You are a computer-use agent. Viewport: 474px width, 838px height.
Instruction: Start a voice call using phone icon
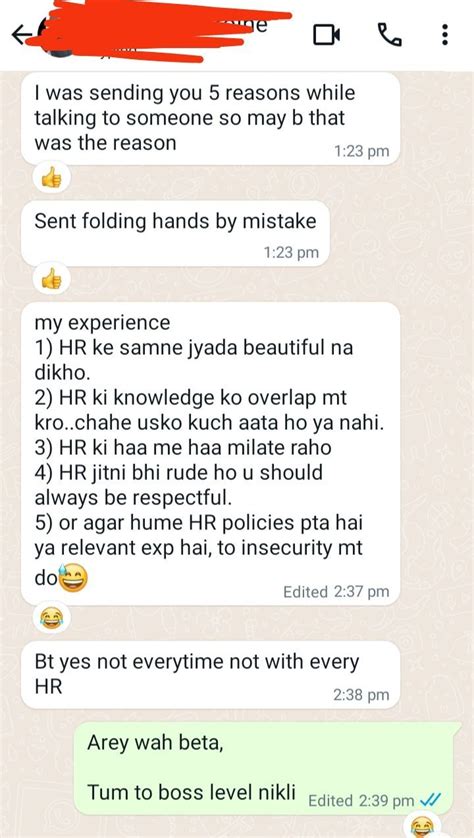tap(390, 35)
